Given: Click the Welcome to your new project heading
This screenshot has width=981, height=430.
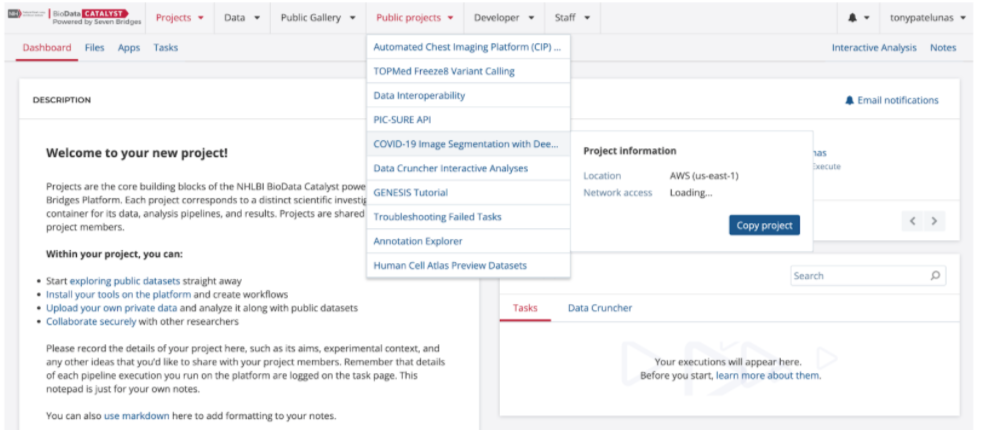Looking at the screenshot, I should coord(137,152).
